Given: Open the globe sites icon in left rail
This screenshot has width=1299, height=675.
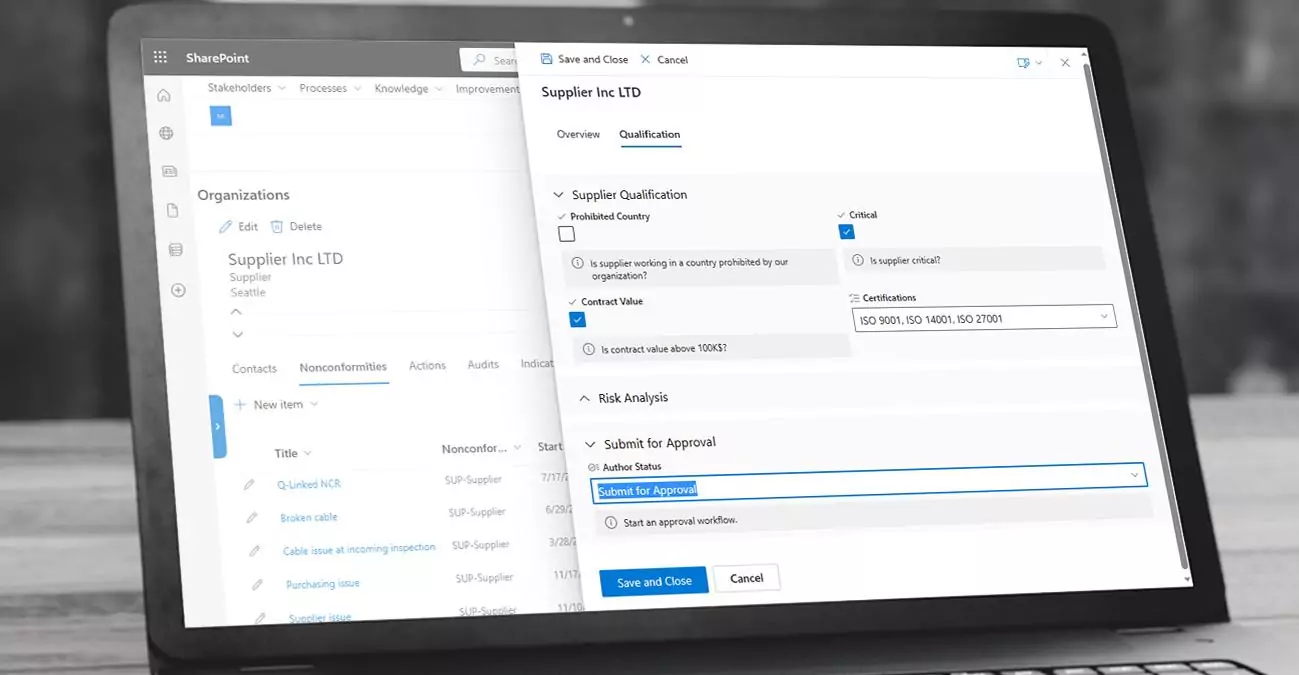Looking at the screenshot, I should point(166,133).
